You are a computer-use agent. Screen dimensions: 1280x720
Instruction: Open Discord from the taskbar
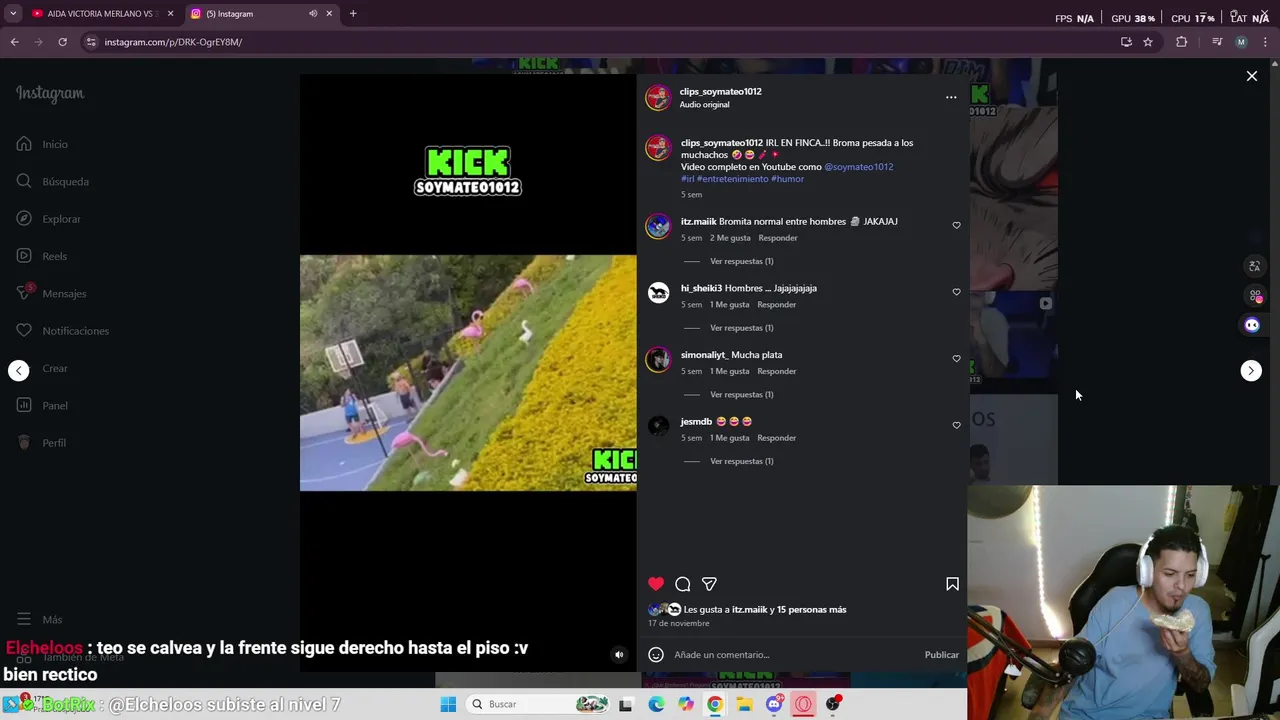(x=774, y=704)
